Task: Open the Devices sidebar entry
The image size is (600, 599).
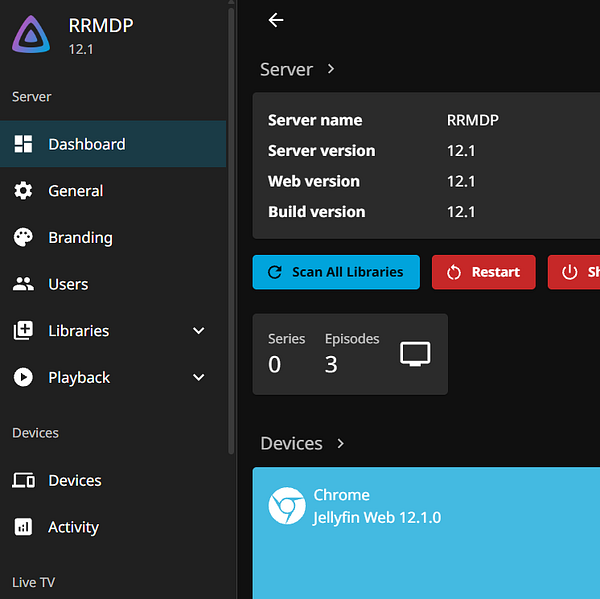Action: click(113, 480)
